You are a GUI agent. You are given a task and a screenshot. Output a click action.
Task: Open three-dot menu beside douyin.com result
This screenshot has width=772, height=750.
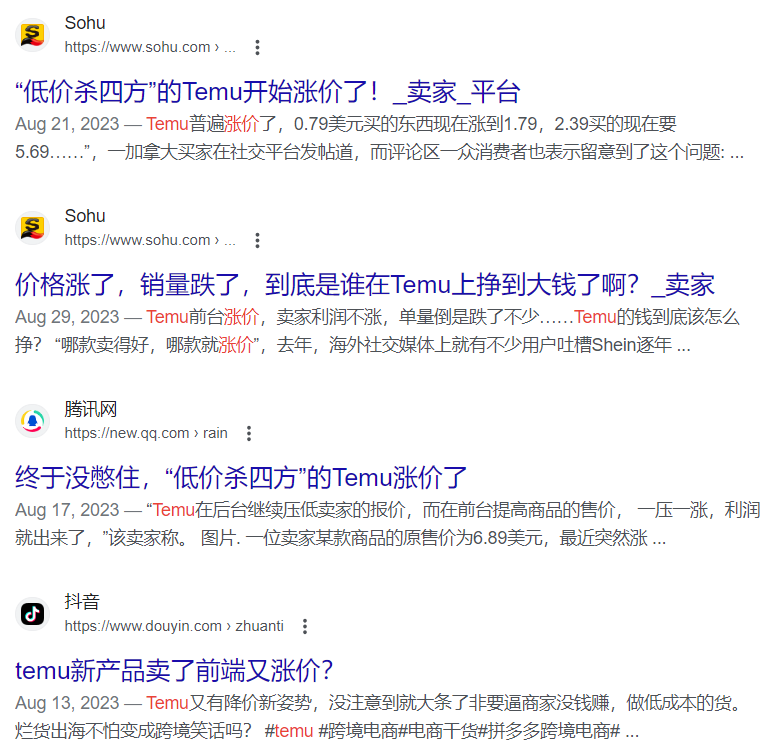(305, 626)
